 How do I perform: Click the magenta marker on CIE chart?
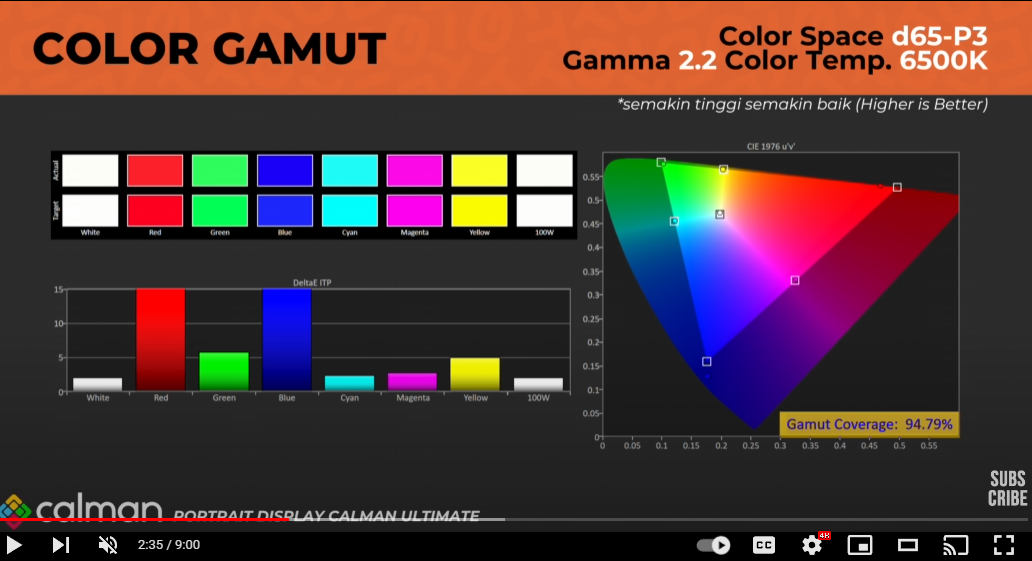coord(794,280)
